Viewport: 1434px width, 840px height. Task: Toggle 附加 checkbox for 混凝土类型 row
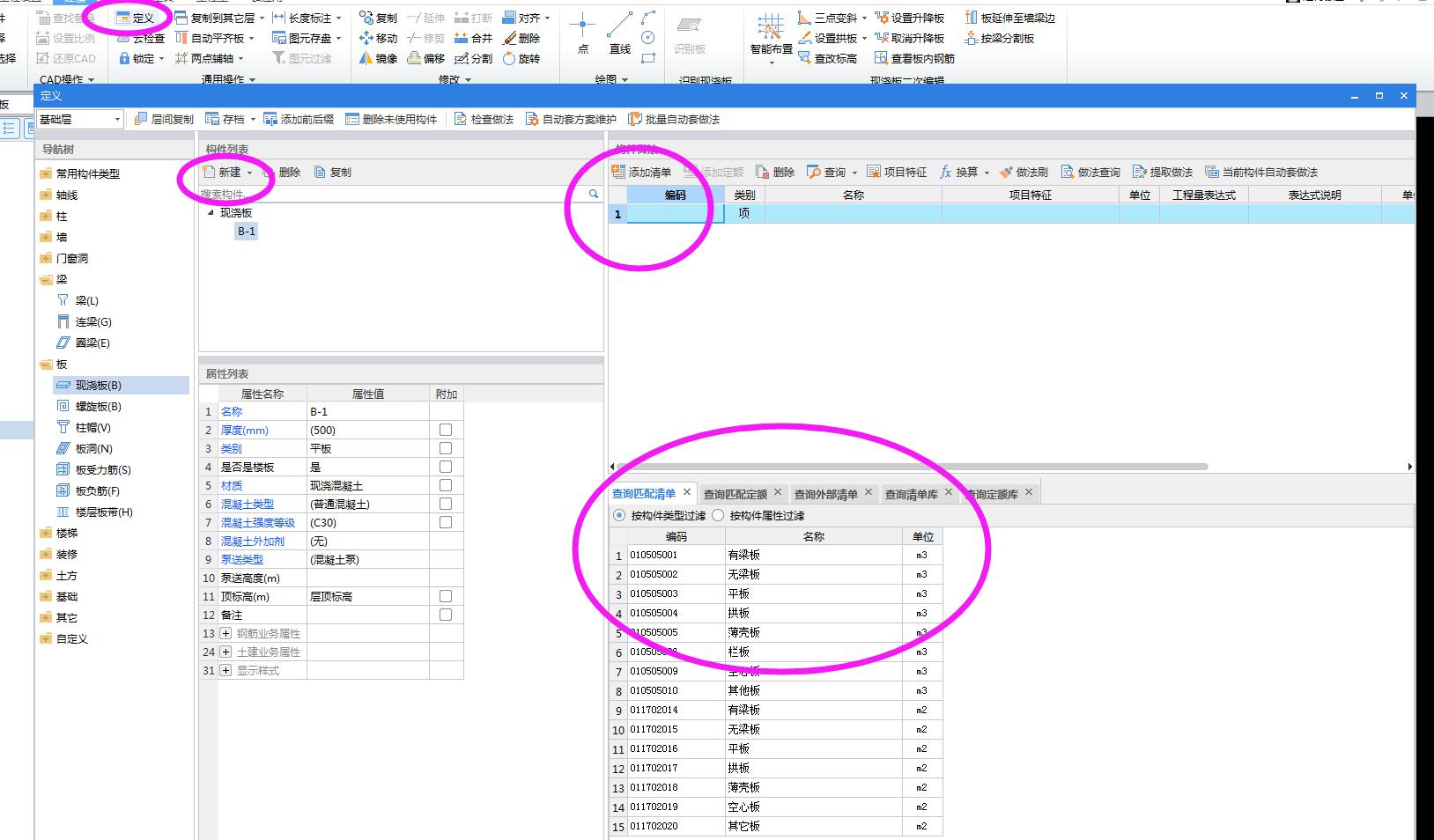click(446, 504)
